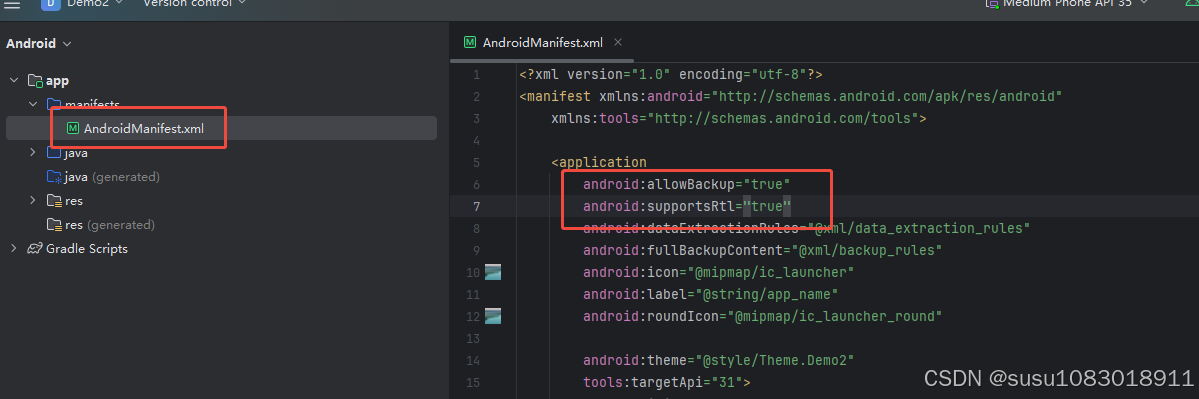Click the android:label="@string/app_name" line
This screenshot has width=1199, height=399.
710,294
